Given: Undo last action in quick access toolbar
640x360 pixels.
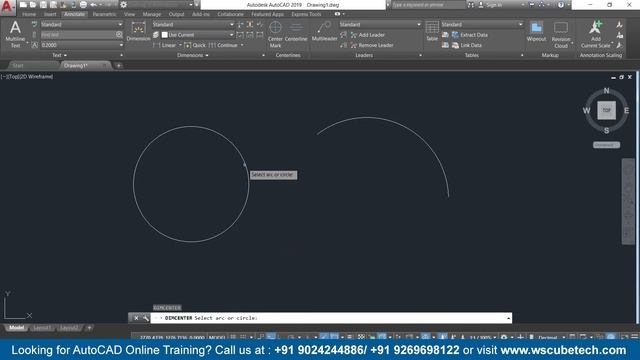Looking at the screenshot, I should point(93,5).
